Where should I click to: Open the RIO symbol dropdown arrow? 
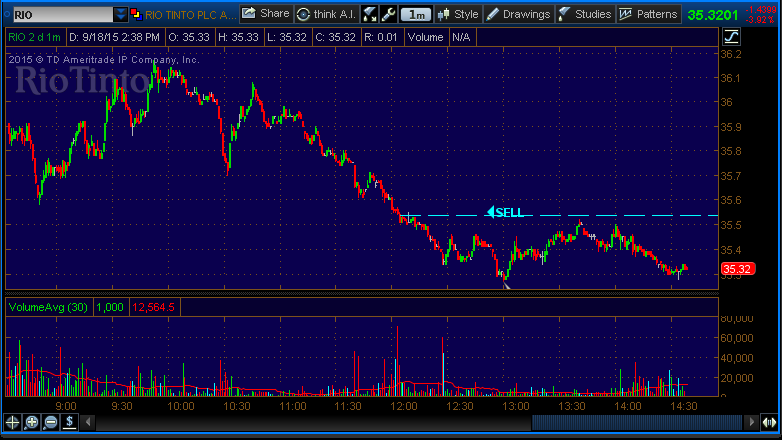pyautogui.click(x=121, y=14)
